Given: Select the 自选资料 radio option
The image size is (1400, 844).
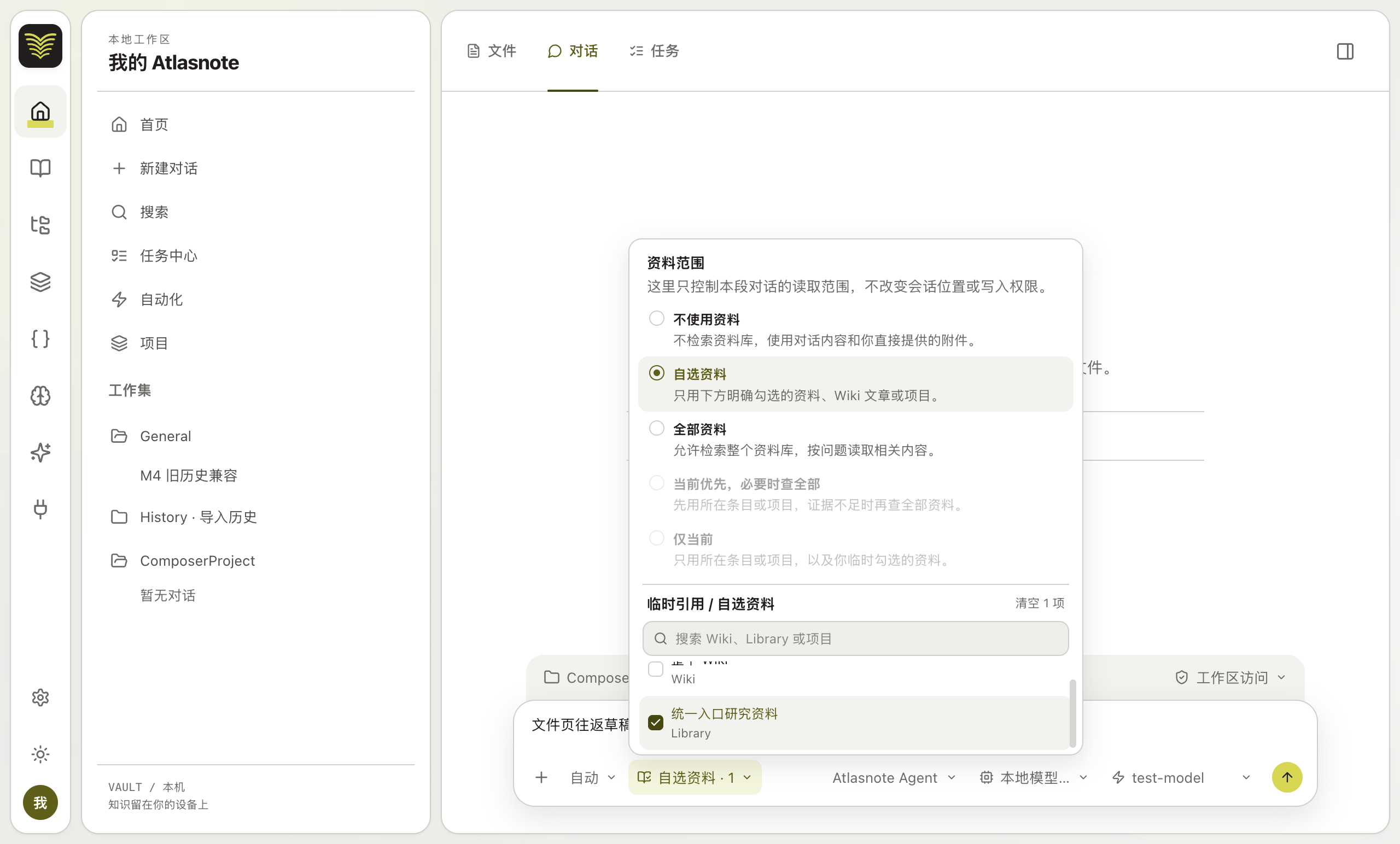Looking at the screenshot, I should (855, 384).
